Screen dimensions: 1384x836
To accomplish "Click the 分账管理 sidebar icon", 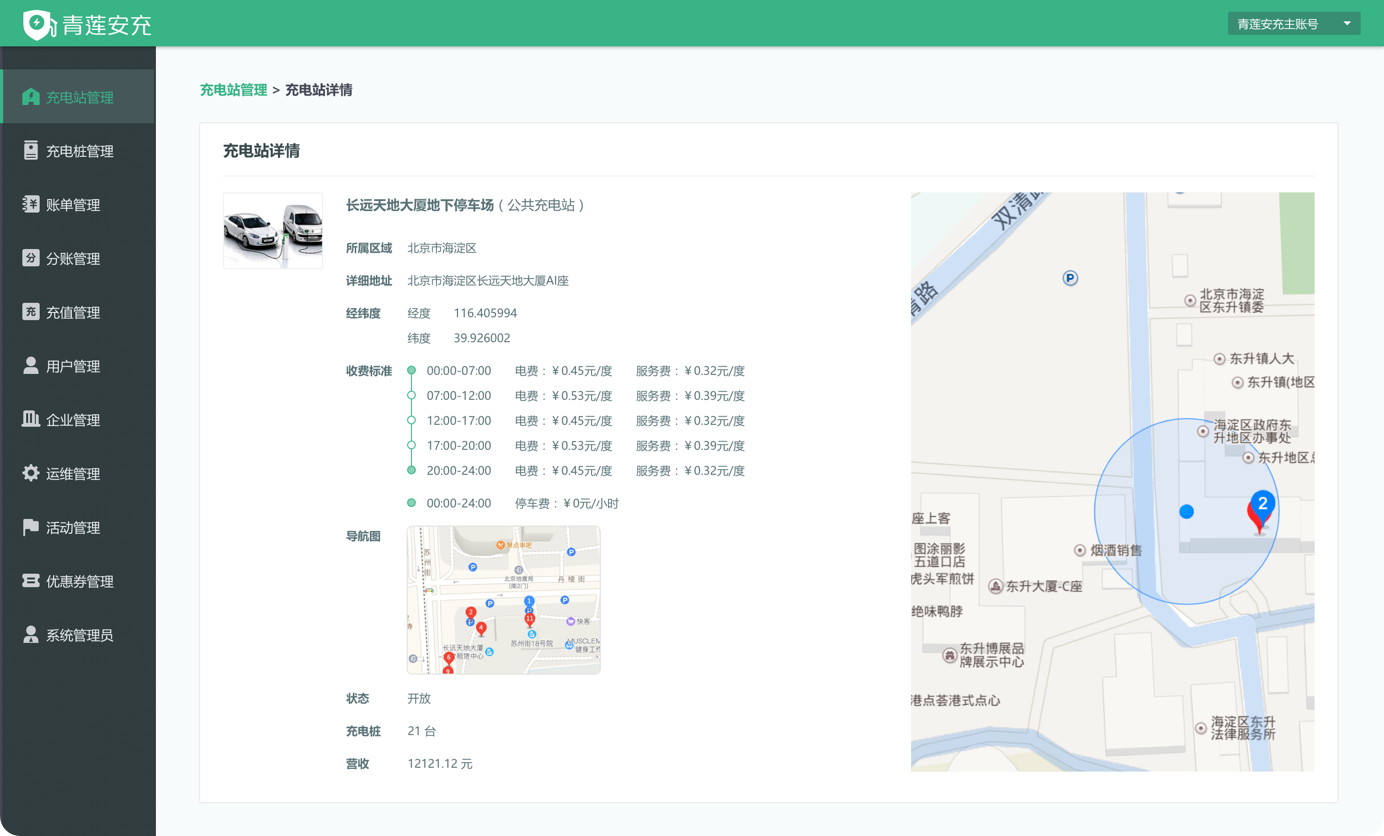I will point(31,258).
